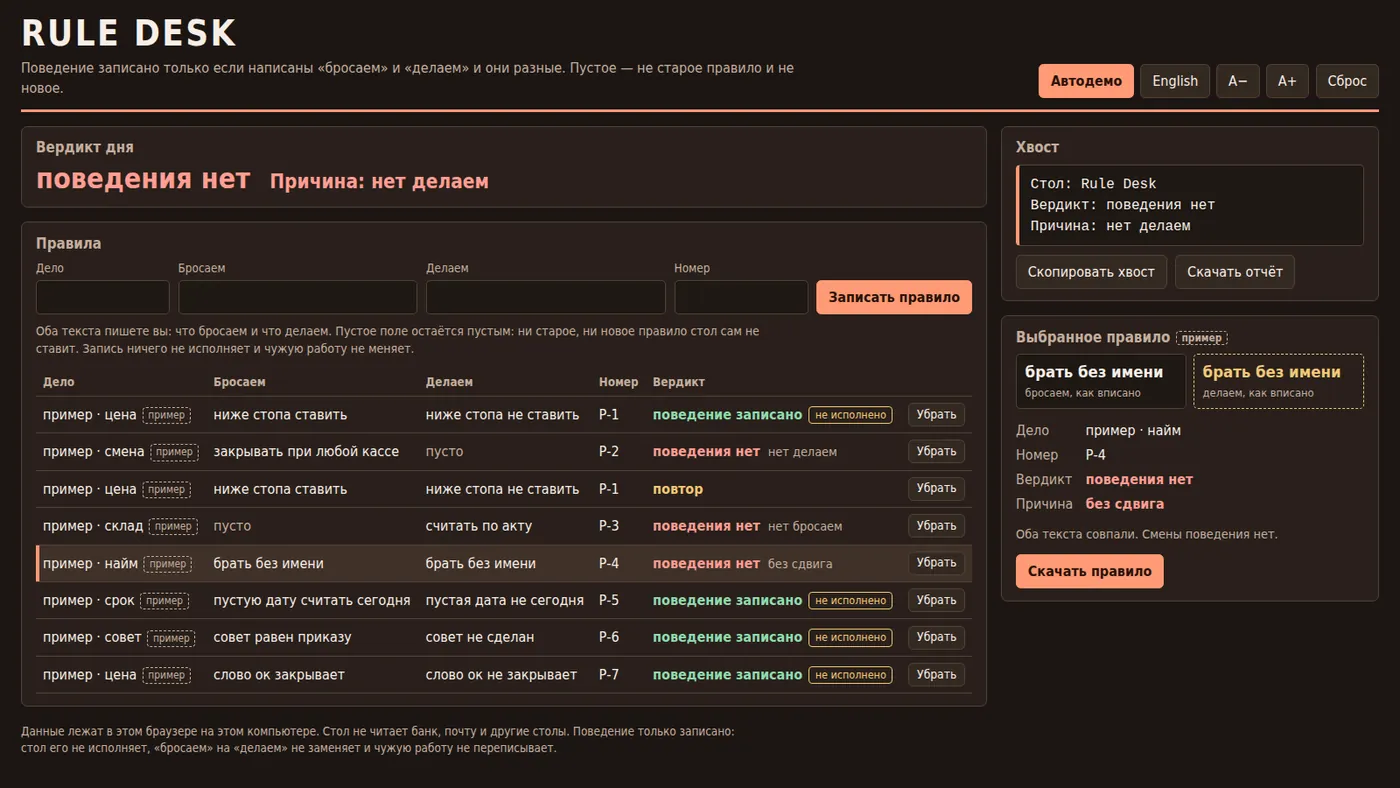Viewport: 1400px width, 788px height.
Task: Select row 'считать по акту'
Action: tap(504, 526)
